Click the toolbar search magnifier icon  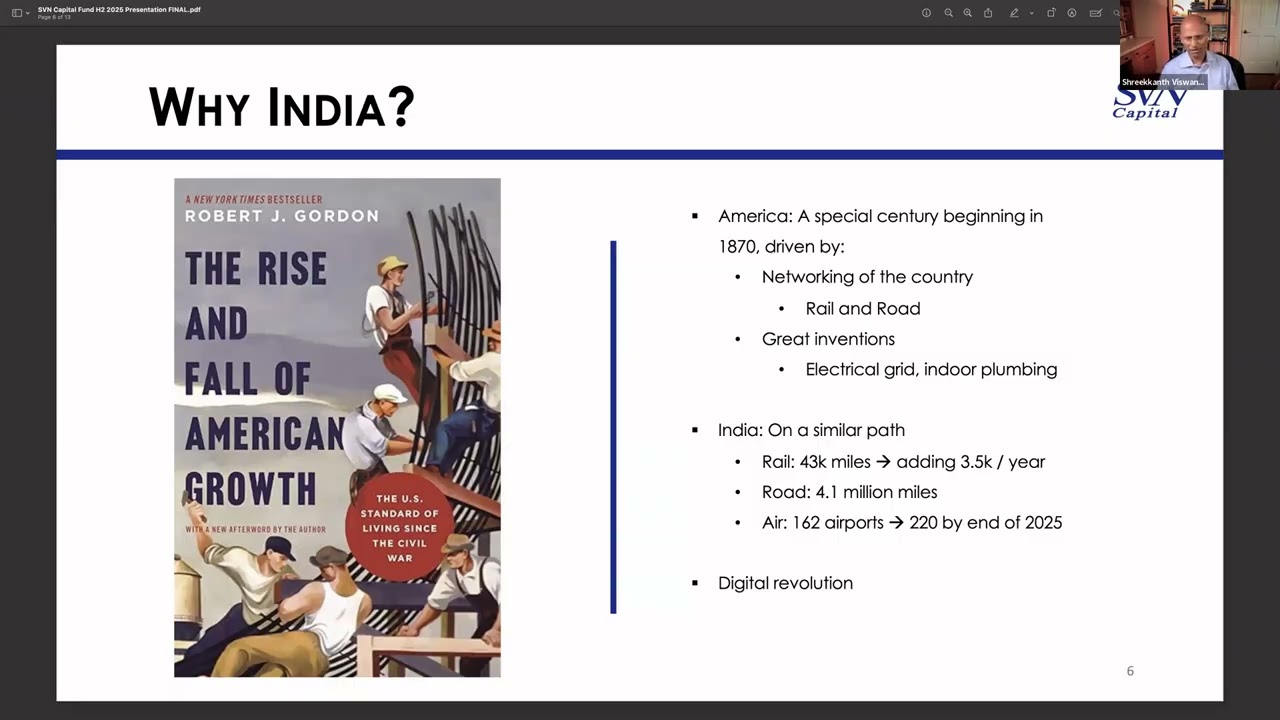click(1116, 13)
